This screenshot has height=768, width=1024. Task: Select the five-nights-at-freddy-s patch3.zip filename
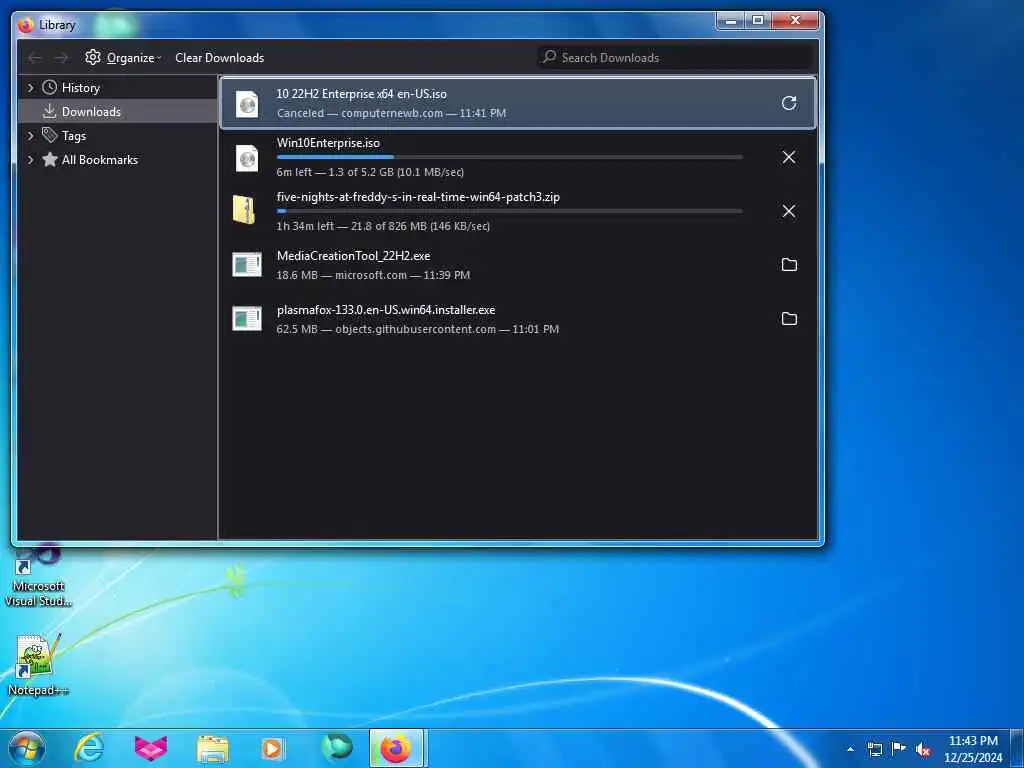tap(418, 197)
